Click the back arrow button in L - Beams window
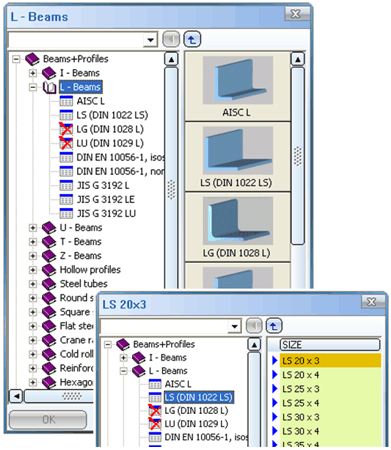Viewport: 391px width, 450px height. click(x=171, y=40)
